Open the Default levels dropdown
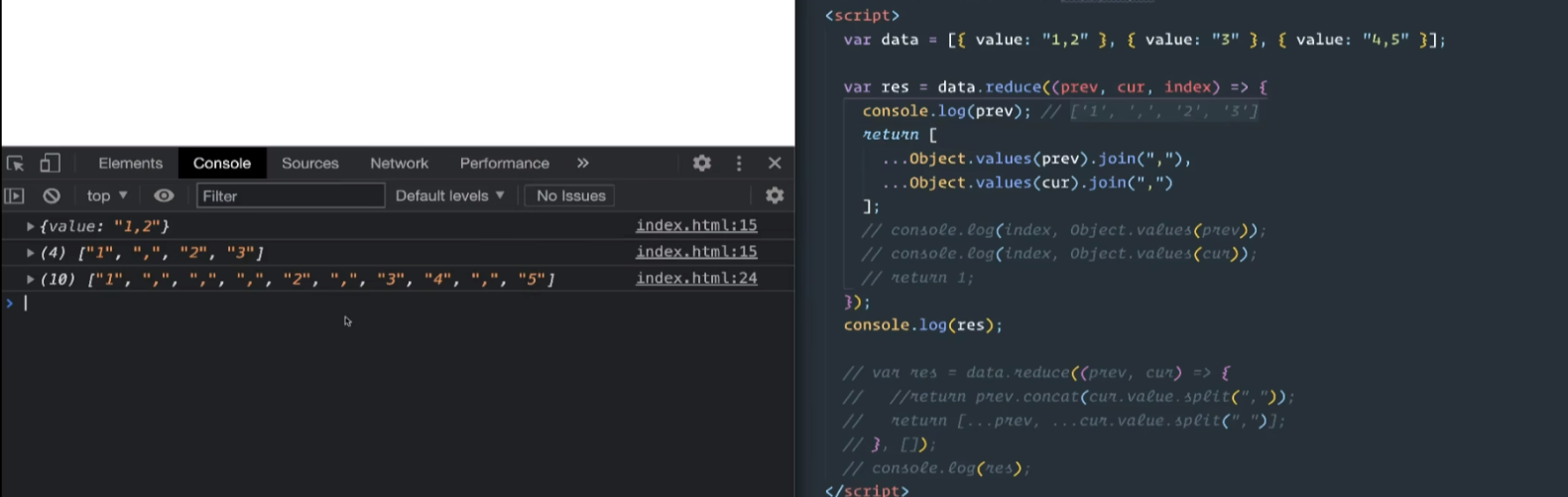 point(449,196)
